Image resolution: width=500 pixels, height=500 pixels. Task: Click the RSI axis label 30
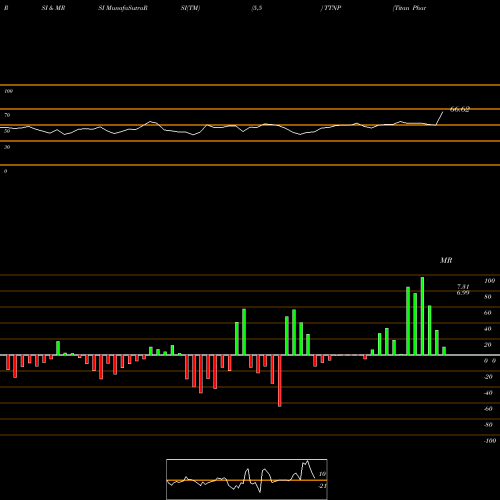tap(7, 147)
